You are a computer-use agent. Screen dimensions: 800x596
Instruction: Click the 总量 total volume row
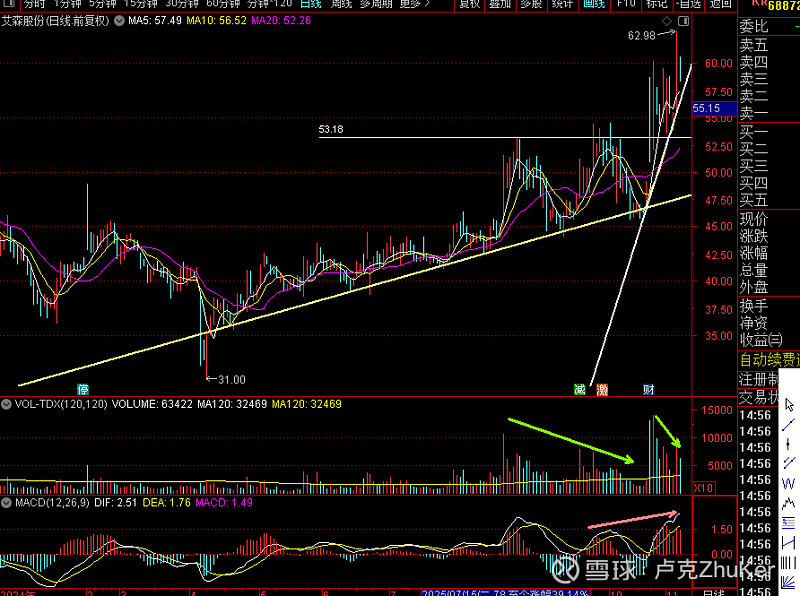coord(769,269)
